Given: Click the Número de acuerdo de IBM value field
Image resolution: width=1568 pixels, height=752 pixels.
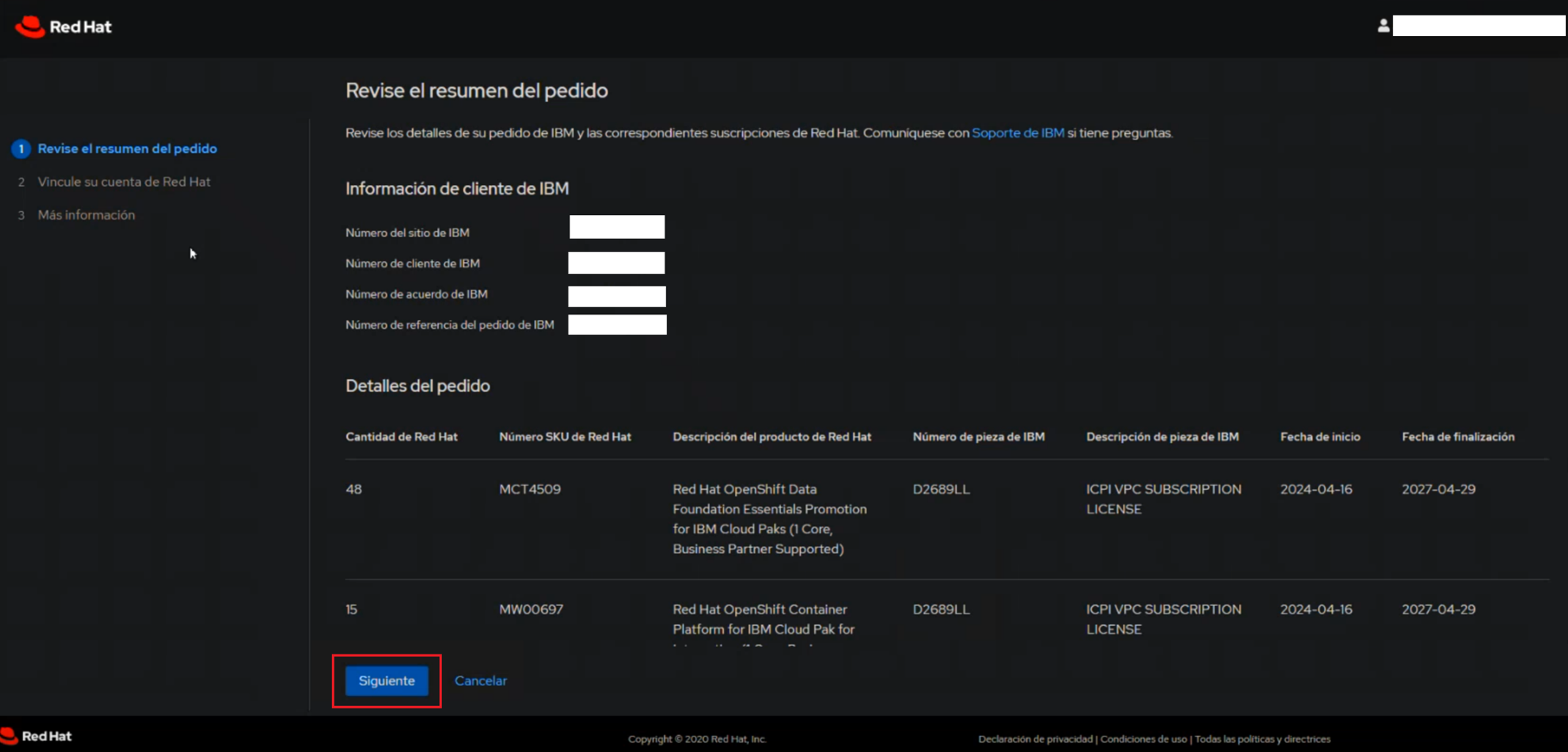Looking at the screenshot, I should pyautogui.click(x=617, y=296).
